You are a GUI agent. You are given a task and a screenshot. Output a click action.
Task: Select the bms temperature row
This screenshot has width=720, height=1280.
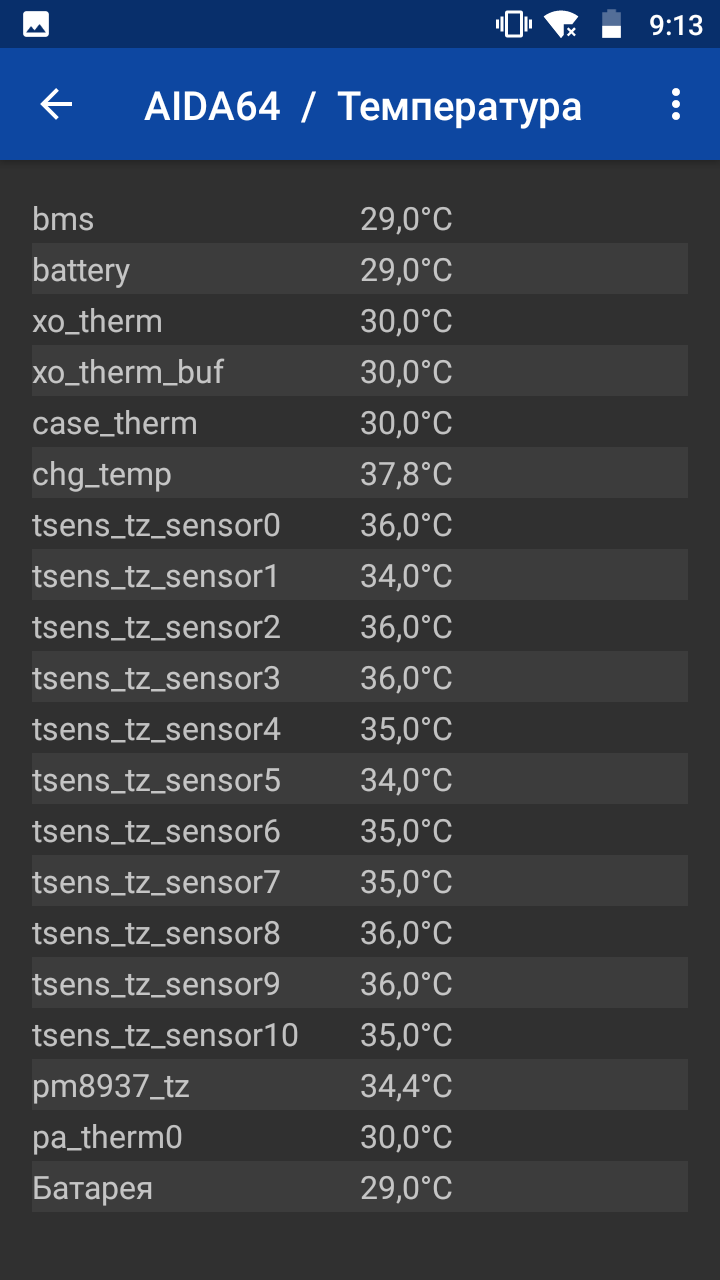[x=360, y=218]
